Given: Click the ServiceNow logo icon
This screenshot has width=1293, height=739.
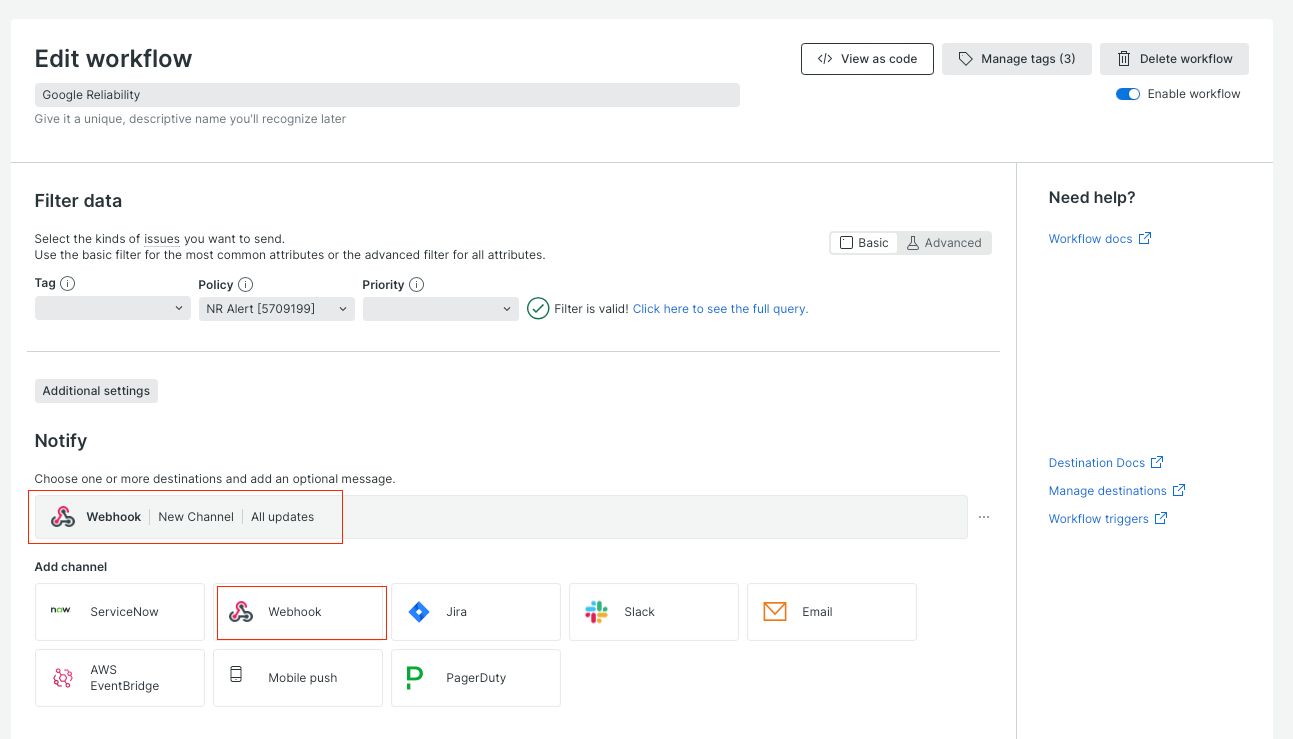Looking at the screenshot, I should tap(61, 611).
